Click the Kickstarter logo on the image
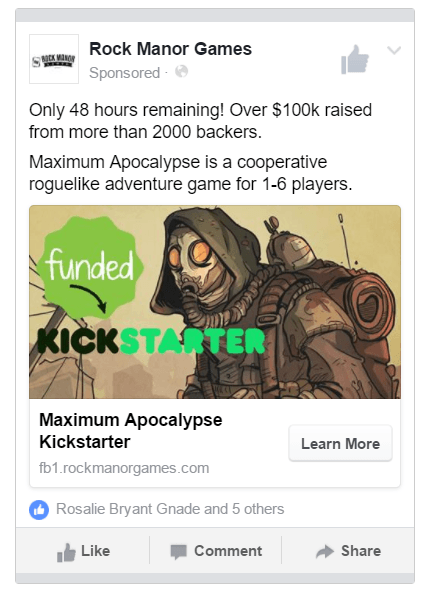The width and height of the screenshot is (426, 595). coord(151,341)
